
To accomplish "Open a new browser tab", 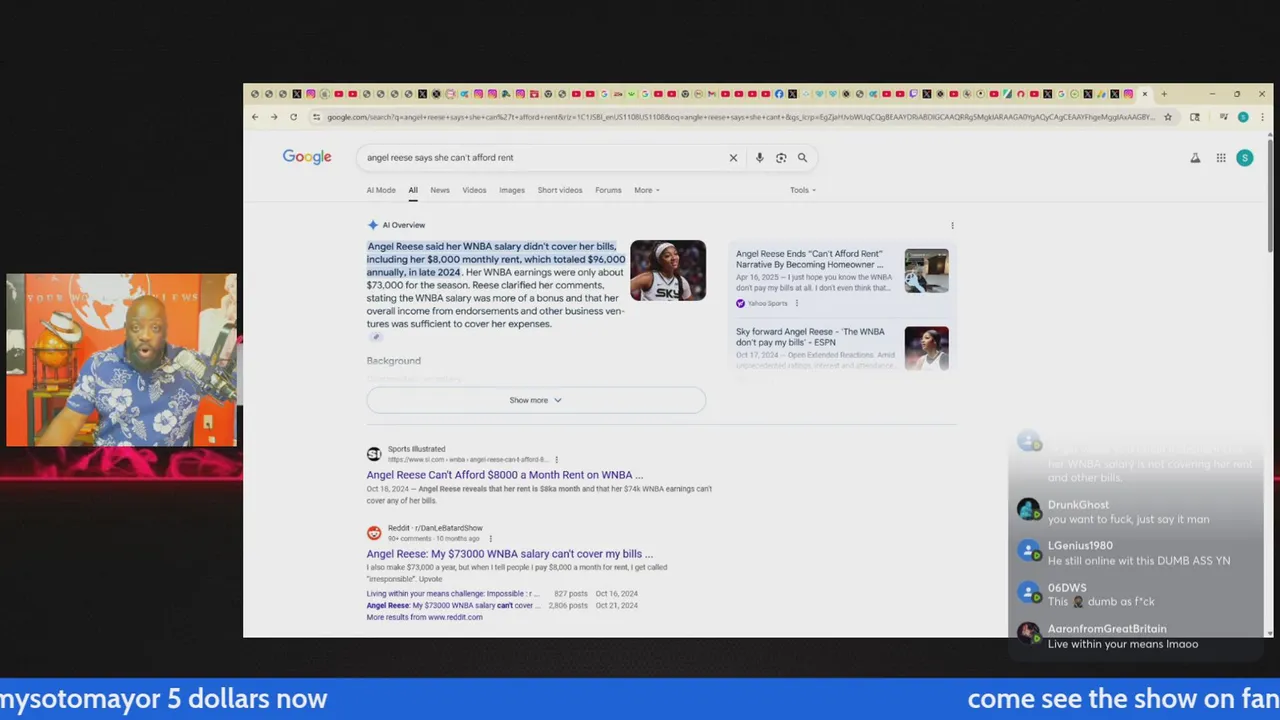I will 1164,94.
